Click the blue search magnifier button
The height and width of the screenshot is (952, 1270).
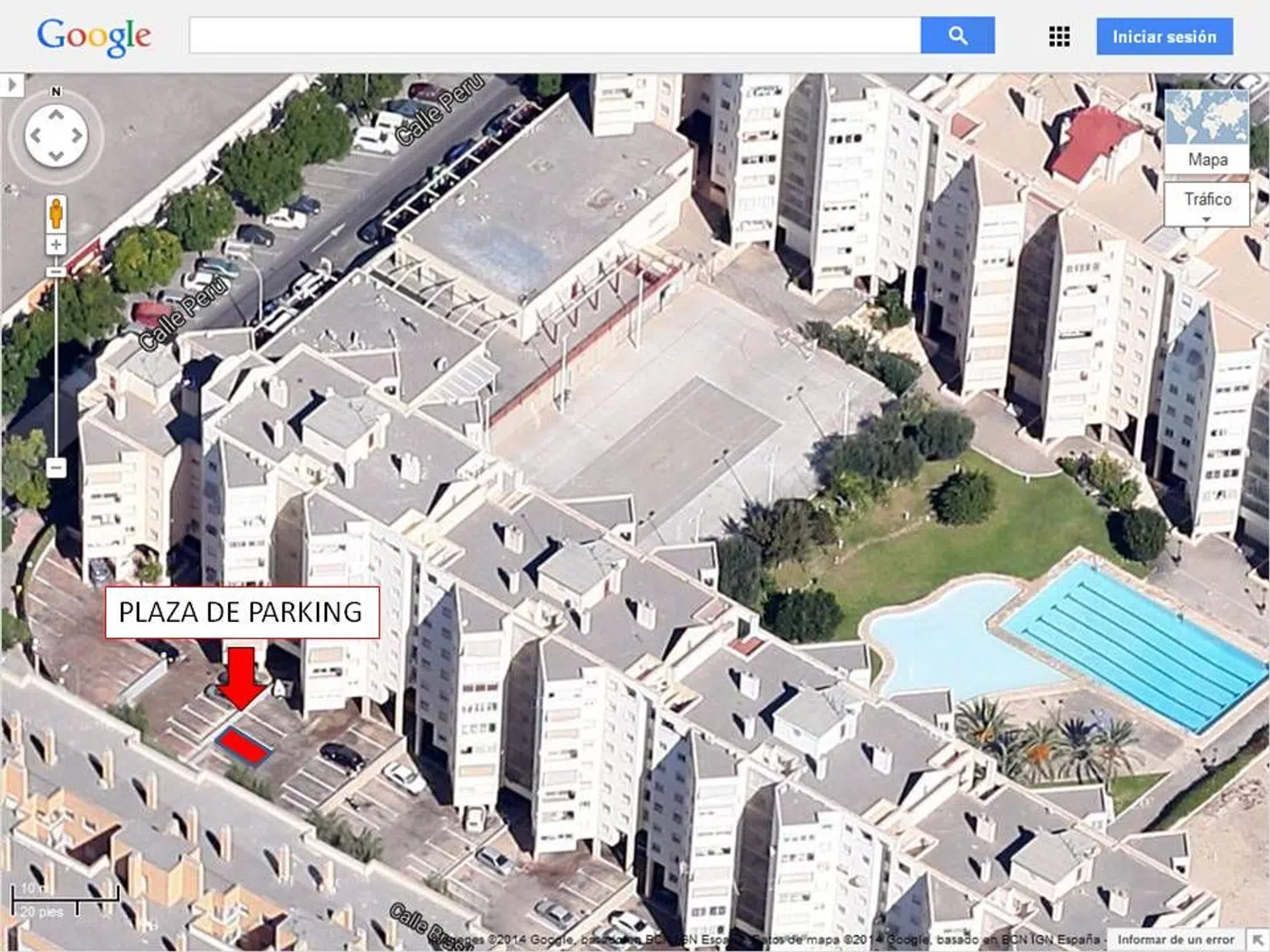click(x=957, y=36)
